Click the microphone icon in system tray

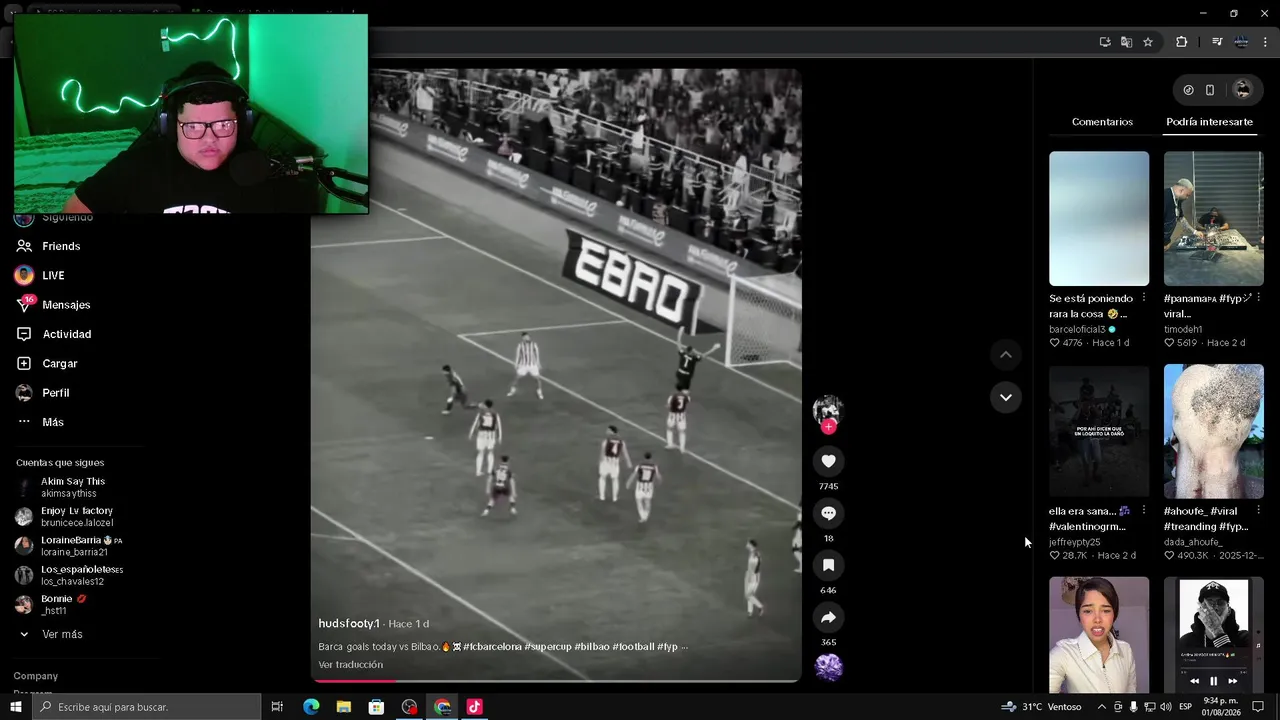1133,707
